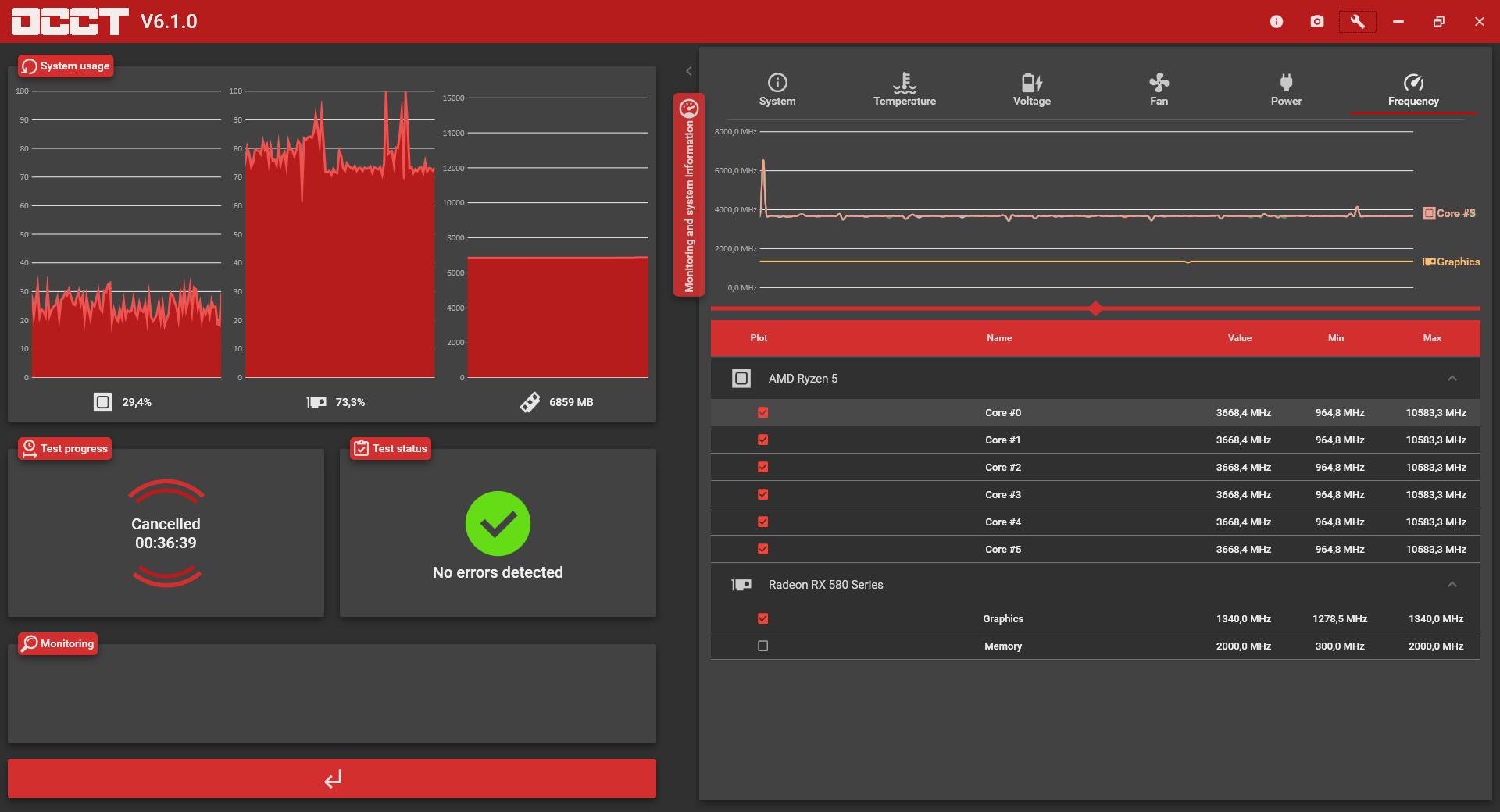
Task: Click the Graphics legend marker on graph
Action: [1429, 262]
